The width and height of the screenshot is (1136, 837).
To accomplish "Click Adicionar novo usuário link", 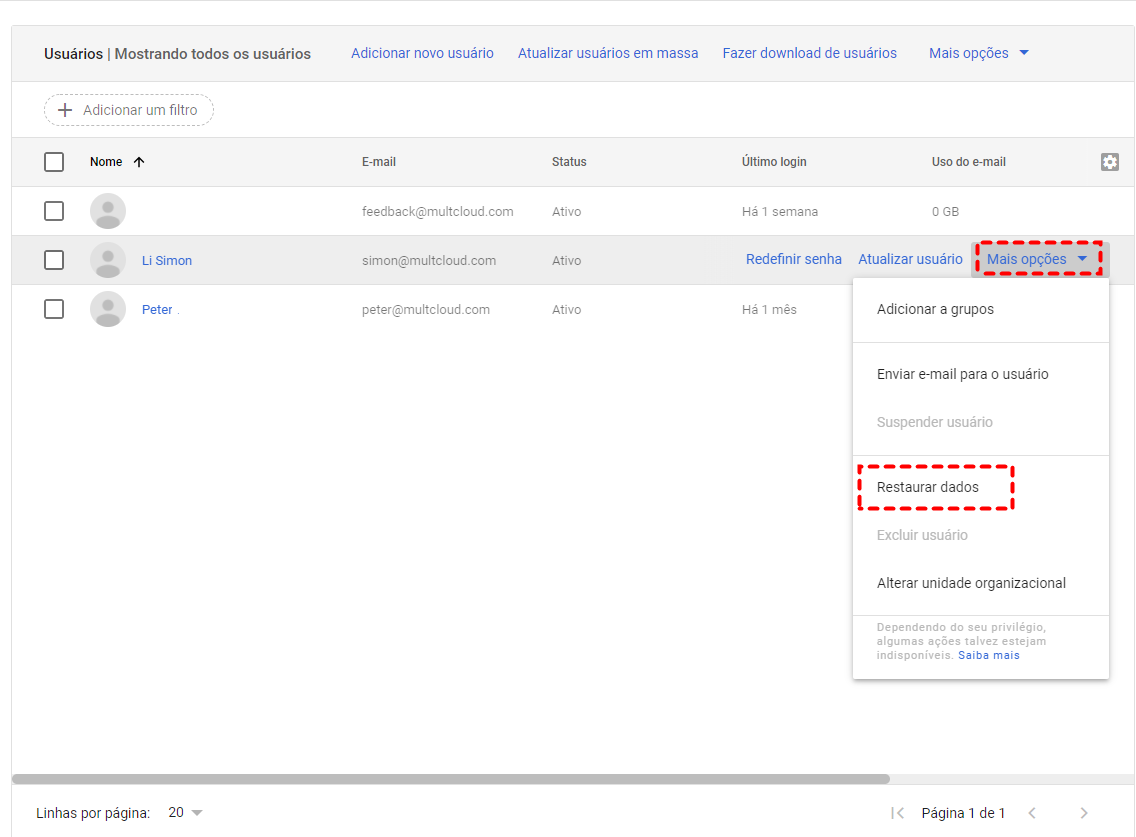I will tap(422, 53).
